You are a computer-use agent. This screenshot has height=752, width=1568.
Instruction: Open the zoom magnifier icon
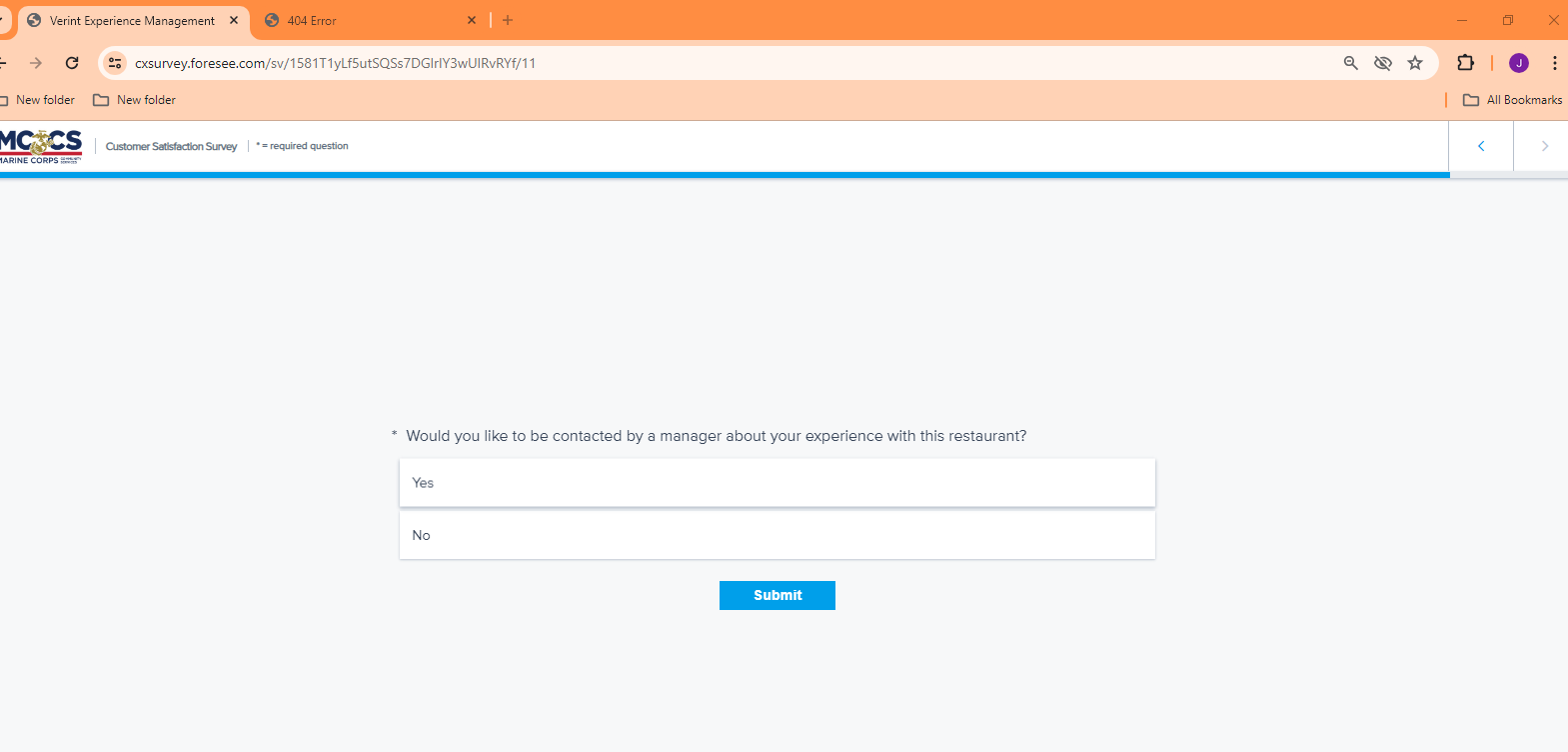[x=1350, y=63]
